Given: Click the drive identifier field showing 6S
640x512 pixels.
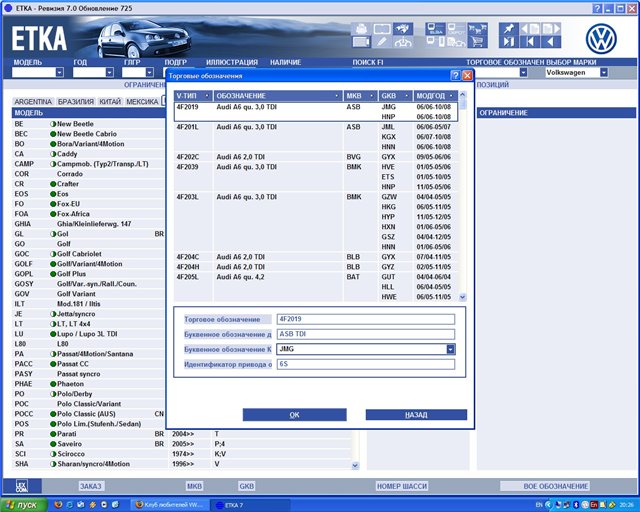Looking at the screenshot, I should (366, 364).
